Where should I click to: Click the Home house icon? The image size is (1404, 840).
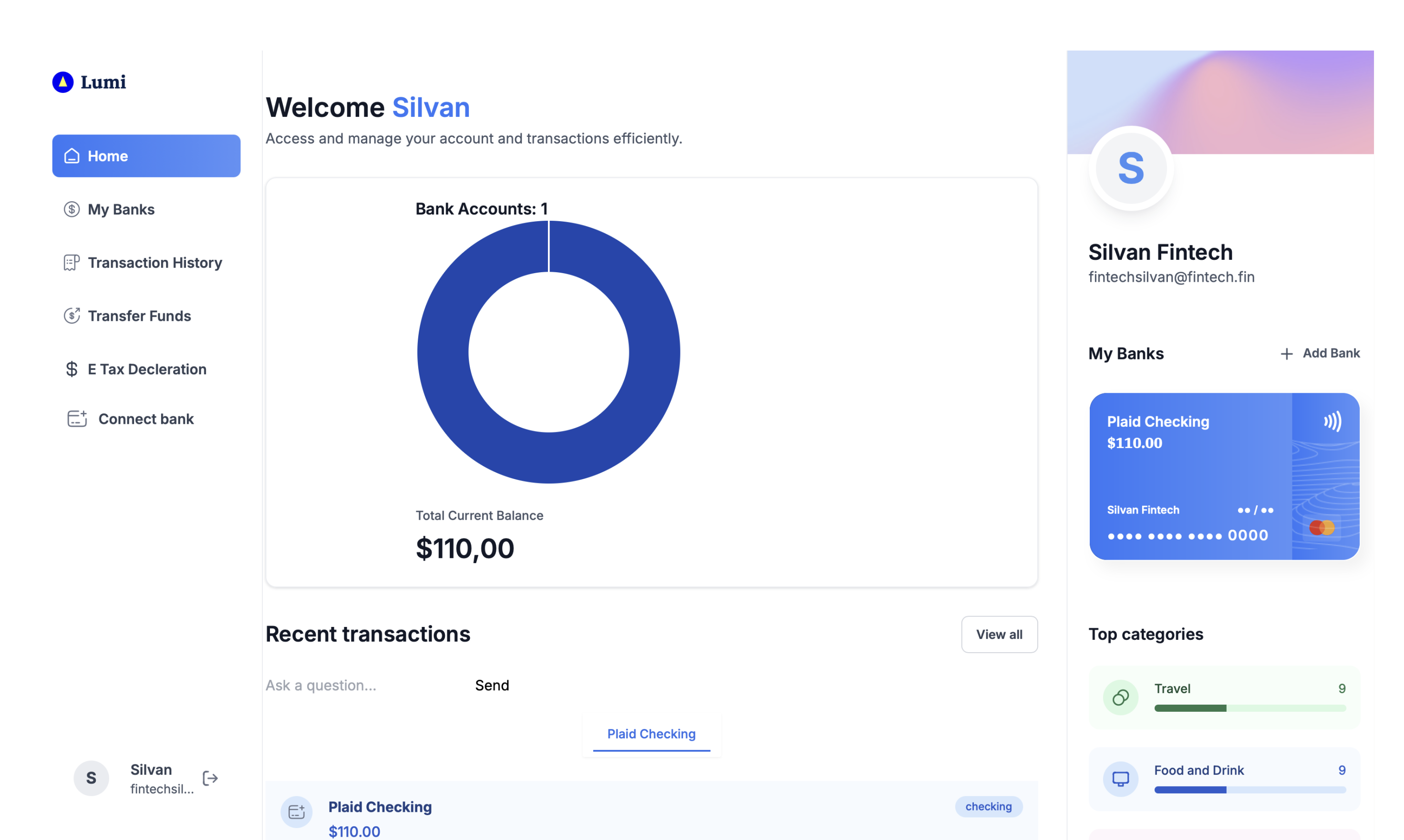72,156
